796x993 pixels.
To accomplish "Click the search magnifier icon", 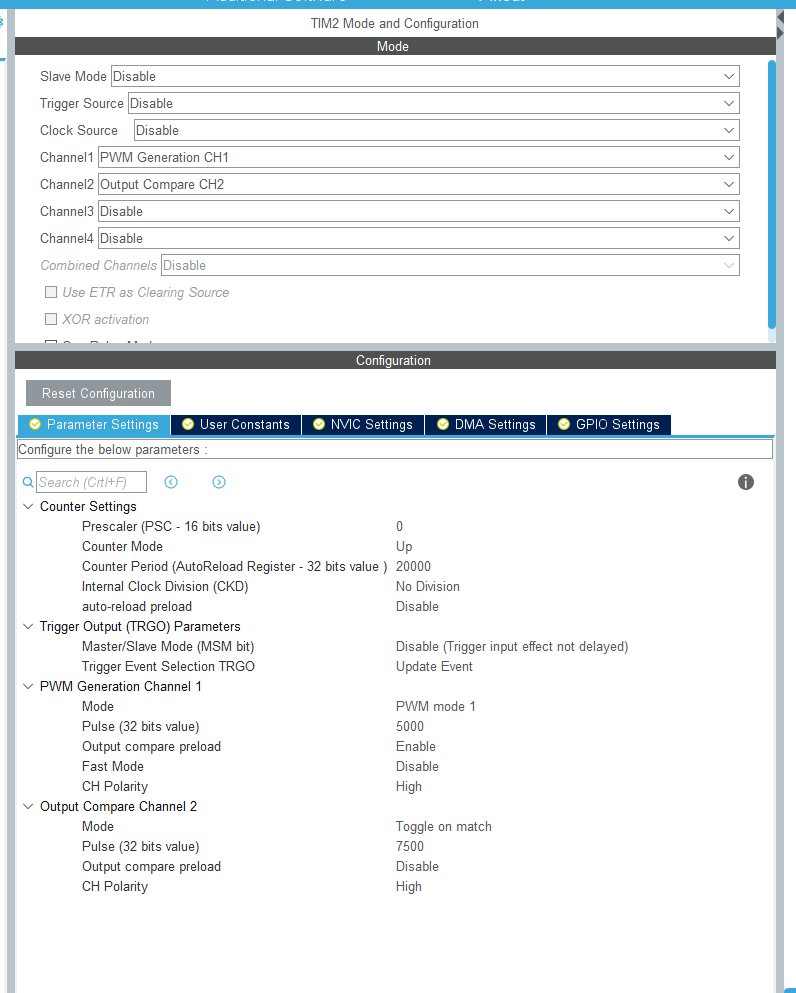I will pos(28,482).
